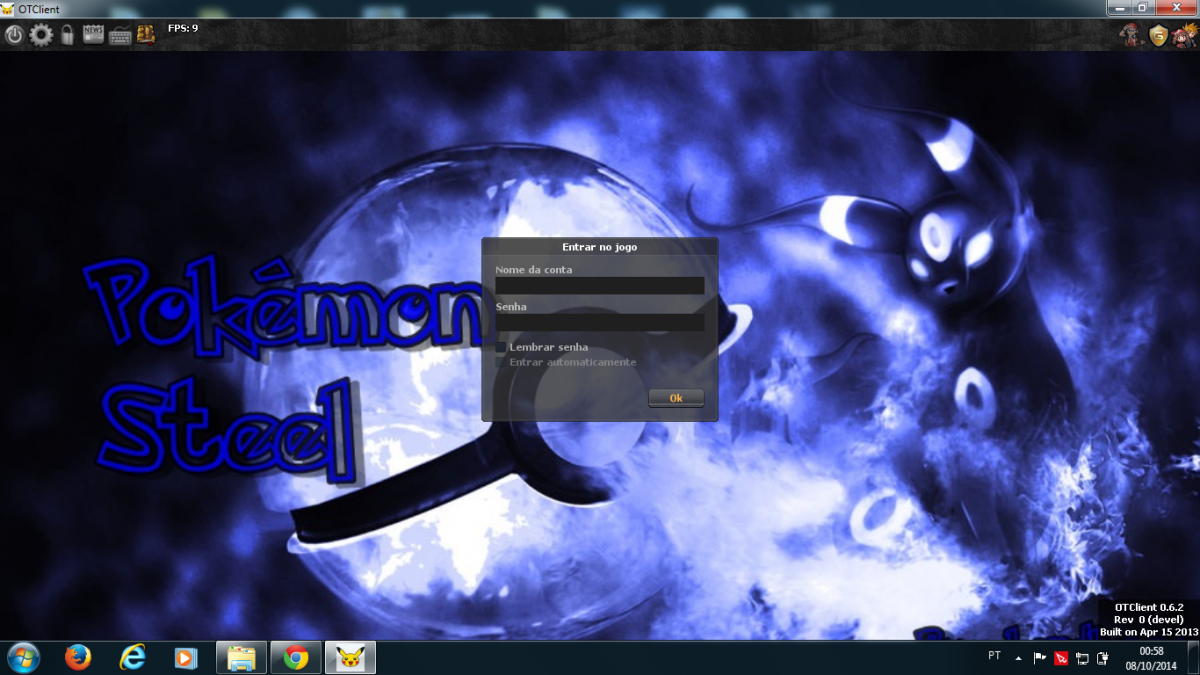Click the Entrar no jogo dialog title
The height and width of the screenshot is (675, 1200).
click(x=600, y=246)
